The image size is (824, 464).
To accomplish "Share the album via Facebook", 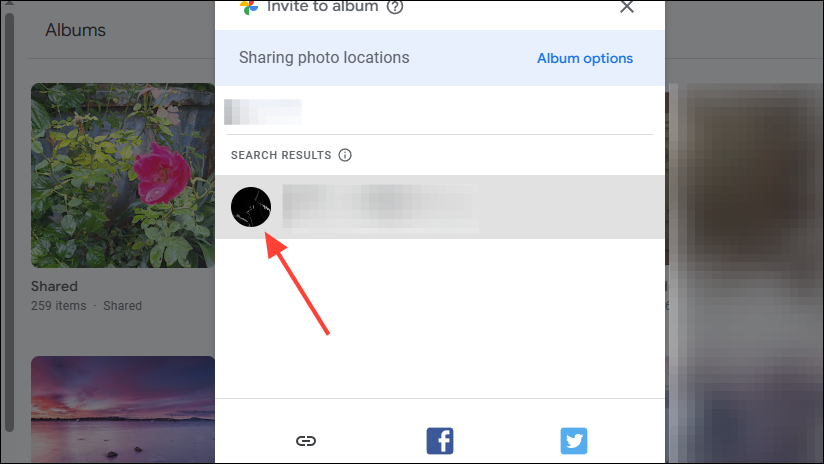I will click(x=440, y=440).
